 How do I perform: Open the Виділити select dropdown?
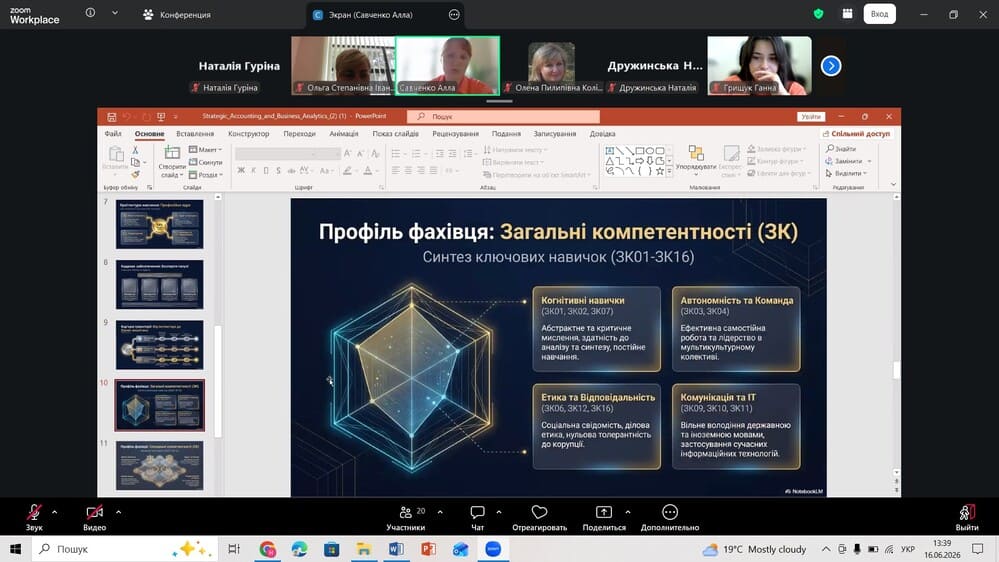click(846, 173)
